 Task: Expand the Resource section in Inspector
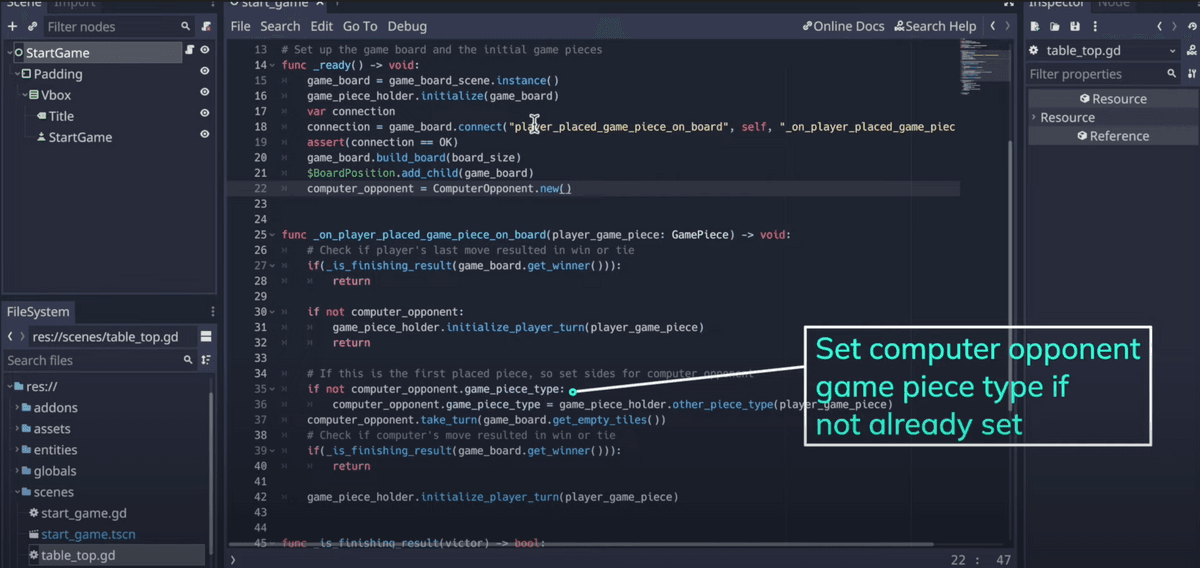(1035, 117)
